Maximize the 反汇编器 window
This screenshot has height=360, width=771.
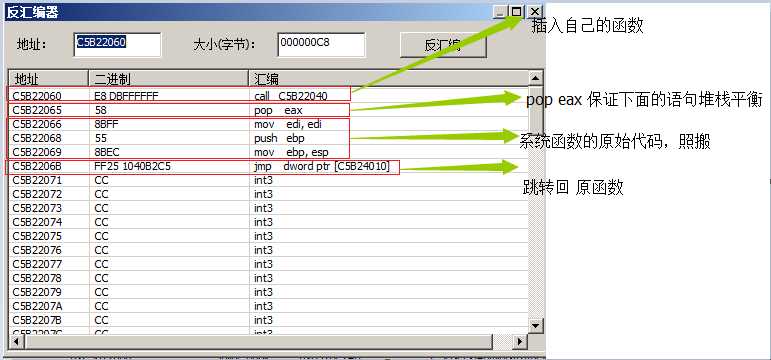pyautogui.click(x=516, y=12)
